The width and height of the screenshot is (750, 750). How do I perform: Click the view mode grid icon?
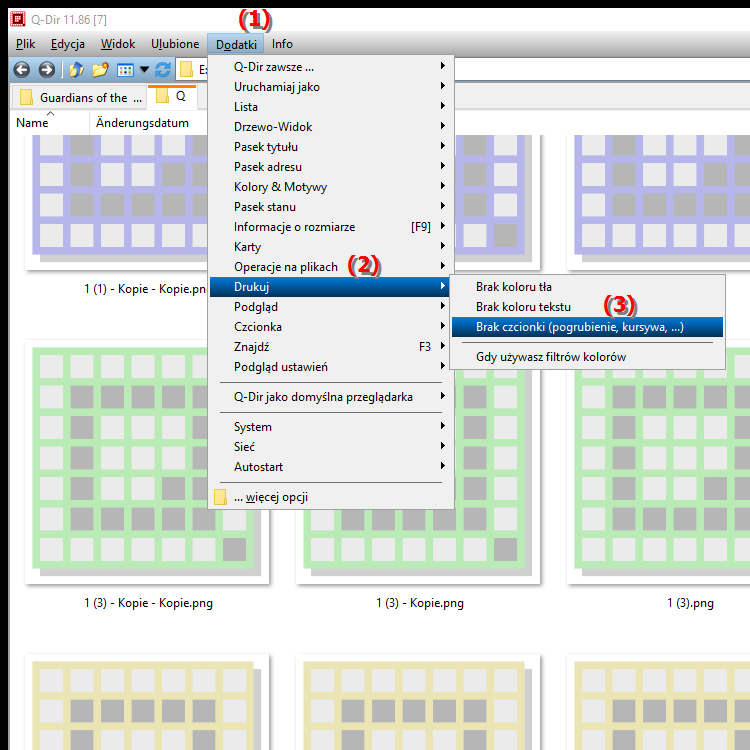[x=125, y=70]
